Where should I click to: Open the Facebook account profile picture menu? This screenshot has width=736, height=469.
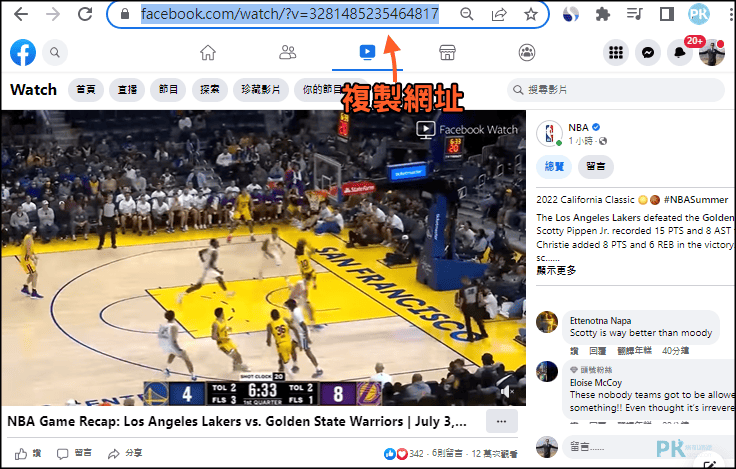pyautogui.click(x=712, y=52)
